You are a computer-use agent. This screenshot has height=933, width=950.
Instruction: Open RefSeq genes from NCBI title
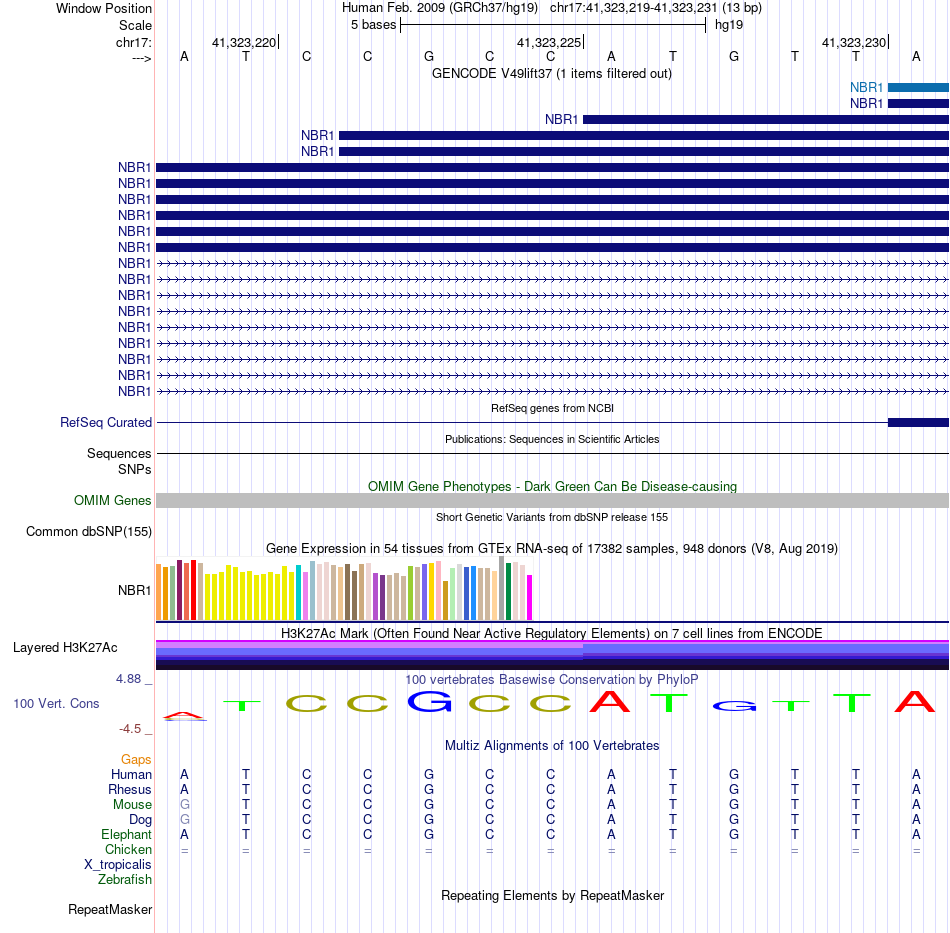click(x=552, y=408)
